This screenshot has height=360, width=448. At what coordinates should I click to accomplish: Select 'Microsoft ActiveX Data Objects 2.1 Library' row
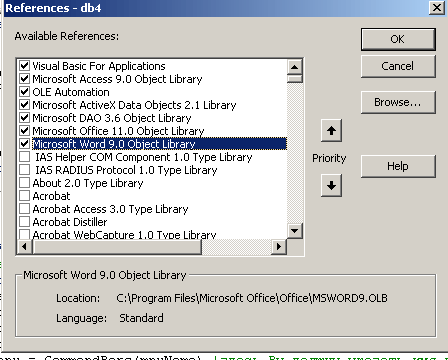coord(134,105)
